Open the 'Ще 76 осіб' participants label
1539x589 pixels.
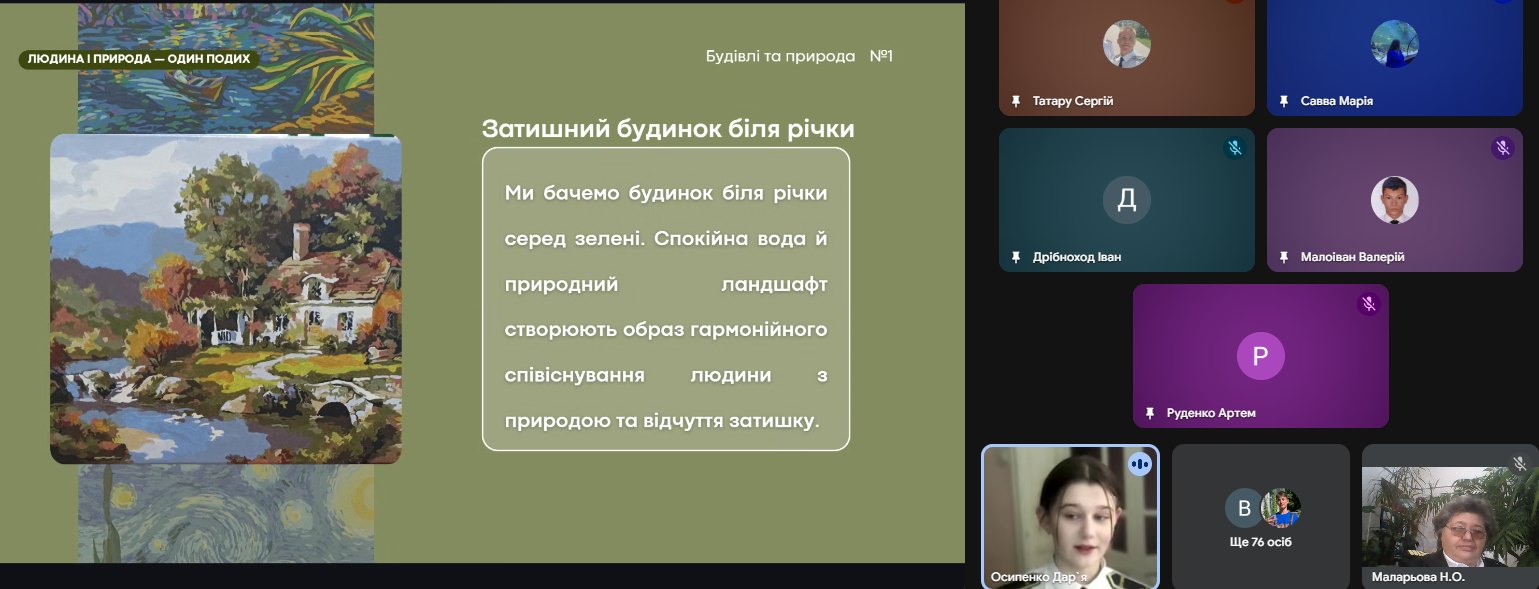[x=1260, y=542]
